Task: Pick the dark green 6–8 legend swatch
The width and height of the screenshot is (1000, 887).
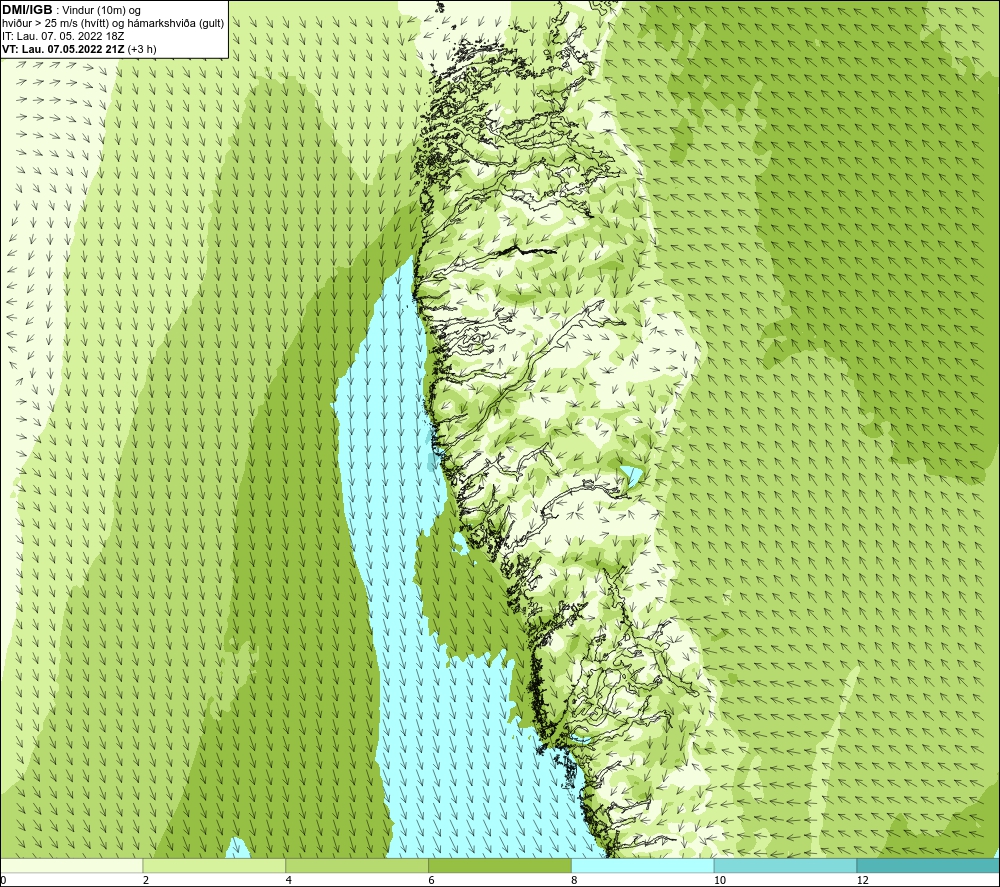Action: click(500, 865)
